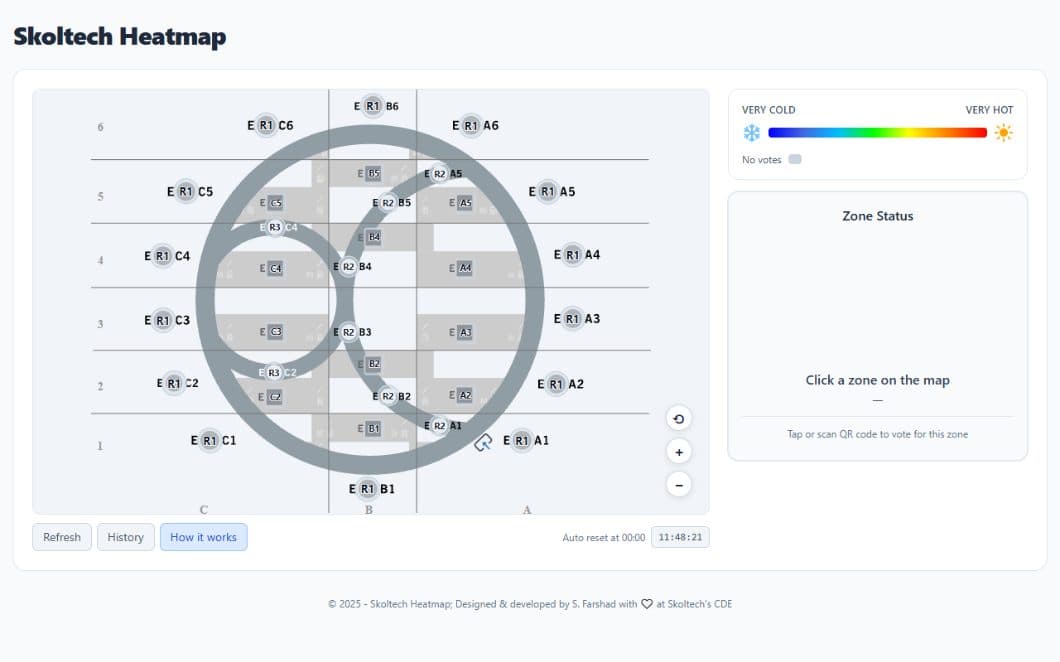Open inner room zone C3
Image resolution: width=1060 pixels, height=662 pixels.
pos(276,331)
